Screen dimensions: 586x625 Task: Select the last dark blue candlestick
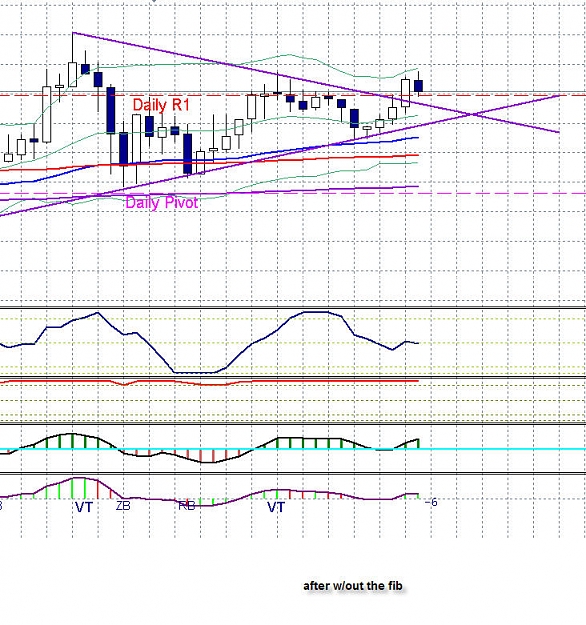pyautogui.click(x=419, y=86)
